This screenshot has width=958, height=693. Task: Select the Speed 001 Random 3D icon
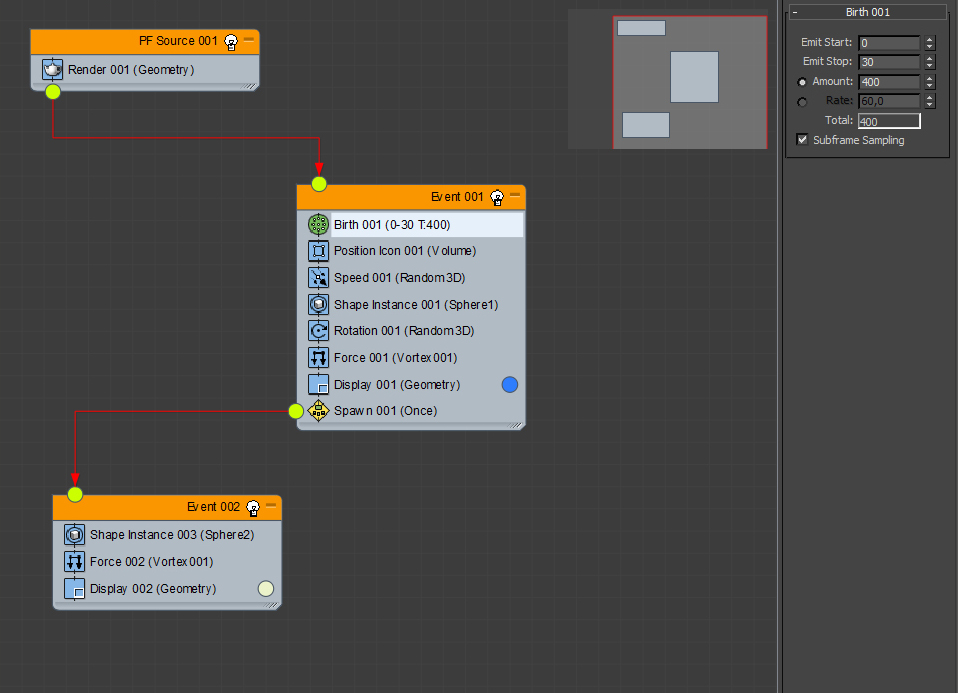point(318,277)
